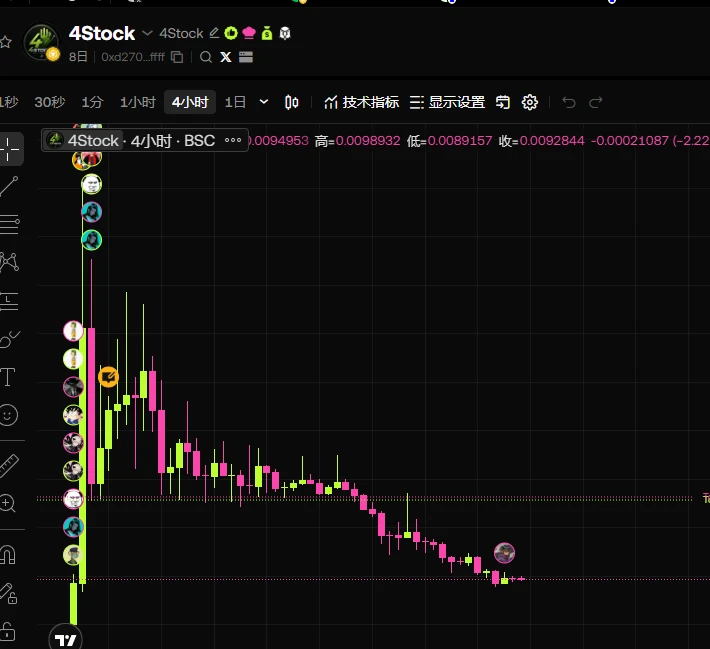
Task: Select the 4小时 timeframe
Action: pos(190,102)
